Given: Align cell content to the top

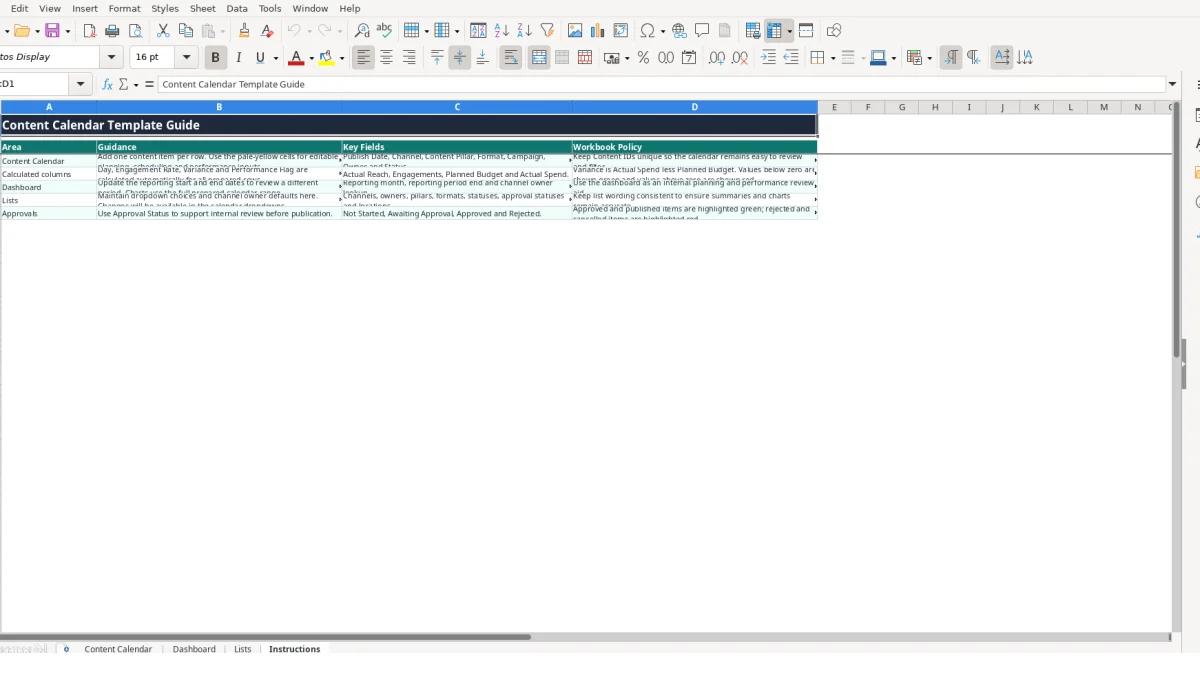Looking at the screenshot, I should pyautogui.click(x=437, y=58).
